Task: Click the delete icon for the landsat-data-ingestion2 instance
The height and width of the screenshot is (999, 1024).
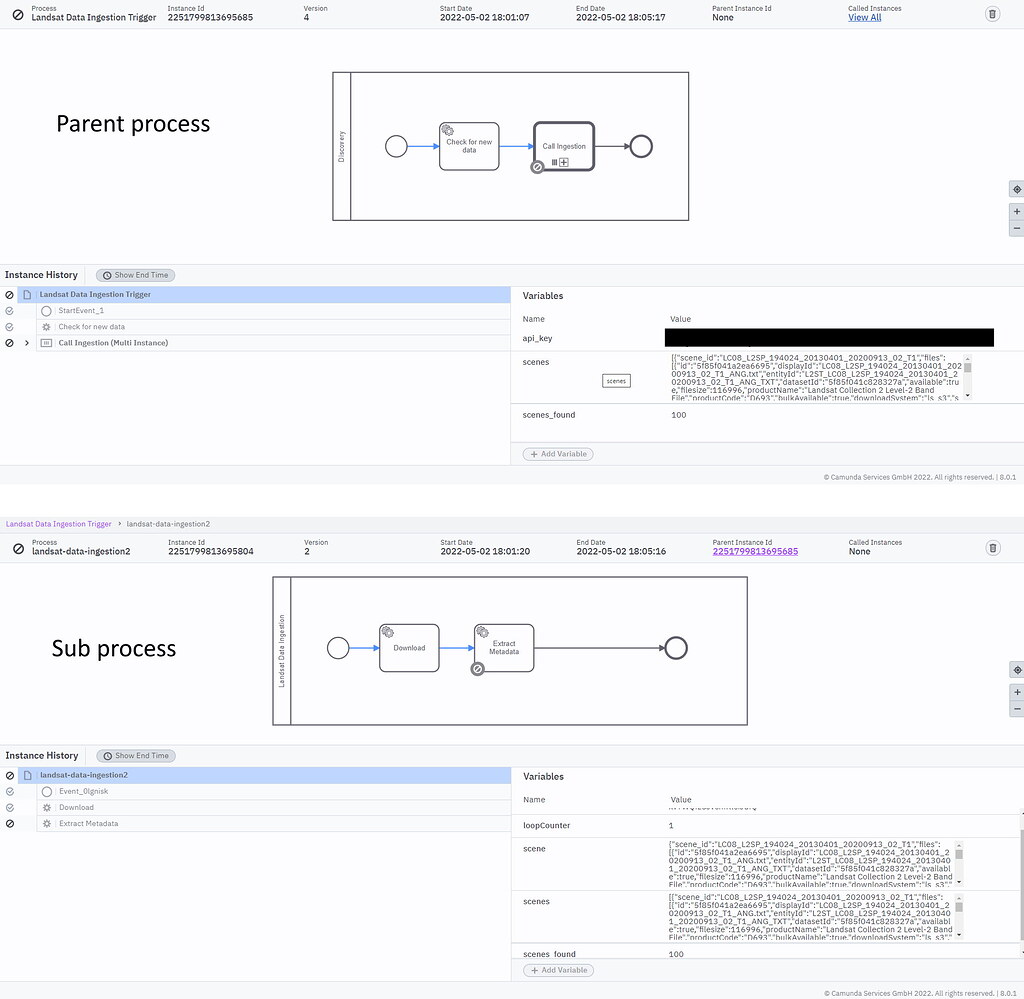Action: [x=992, y=548]
